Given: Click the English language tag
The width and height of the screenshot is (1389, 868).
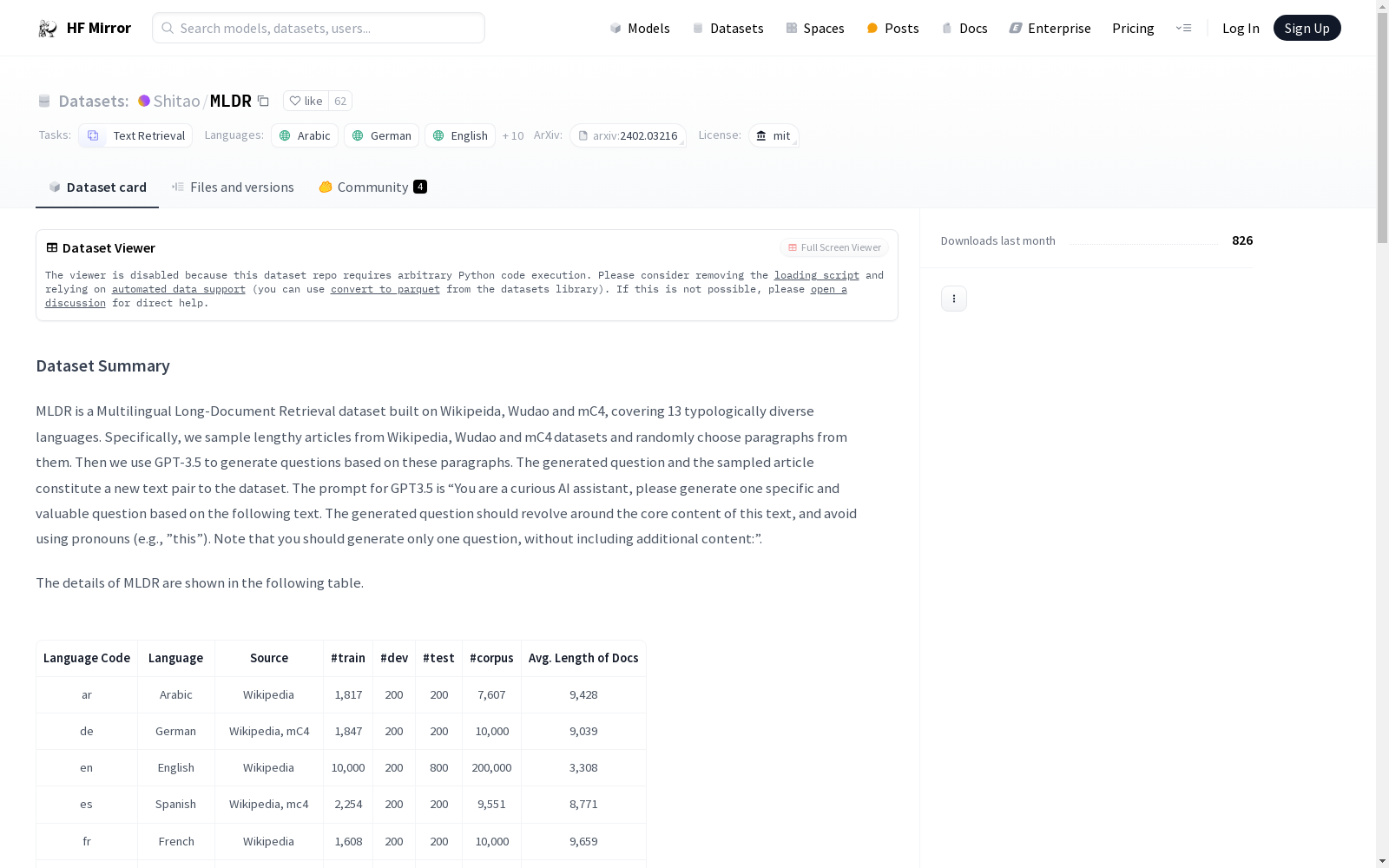Looking at the screenshot, I should (460, 135).
